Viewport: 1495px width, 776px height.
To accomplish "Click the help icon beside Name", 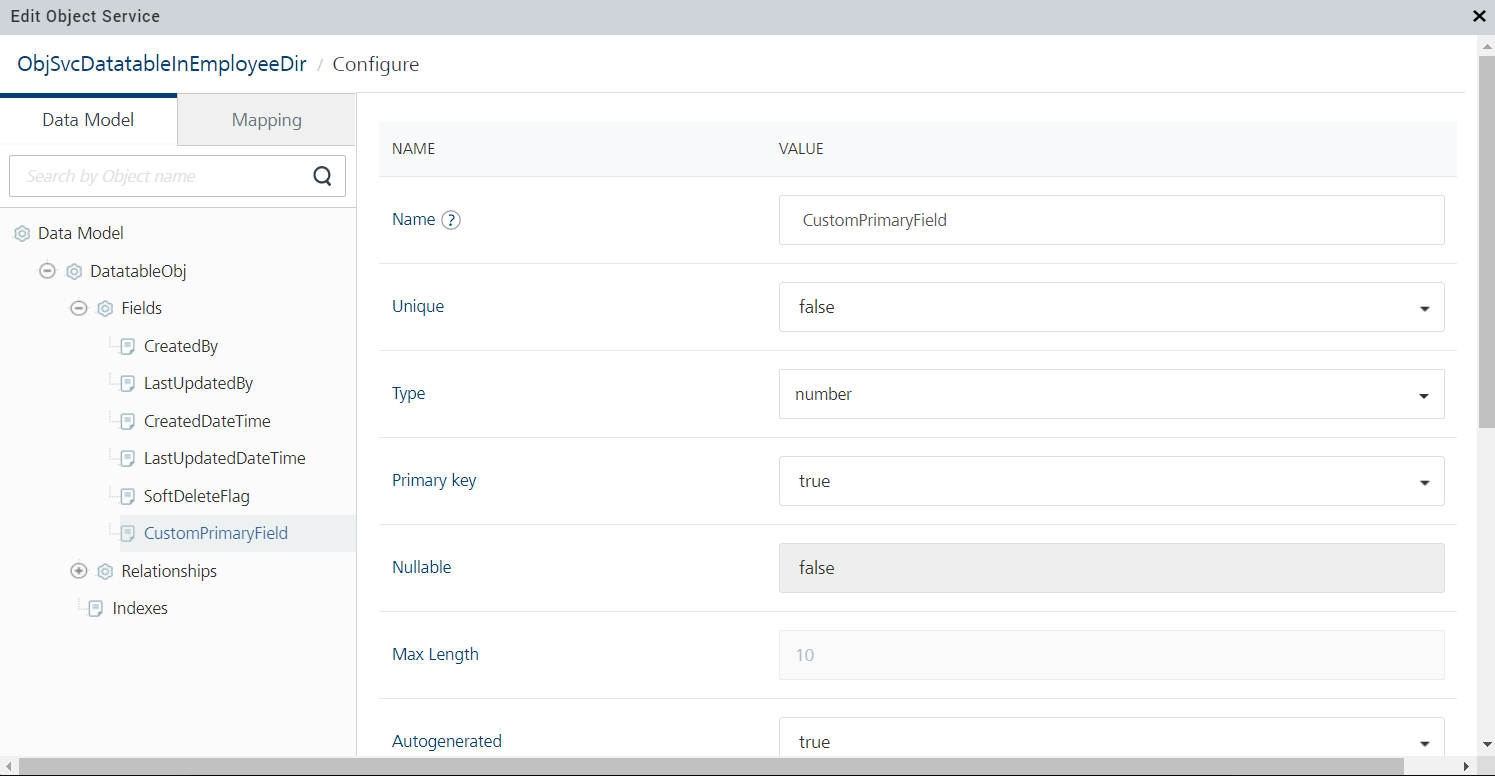I will (451, 220).
